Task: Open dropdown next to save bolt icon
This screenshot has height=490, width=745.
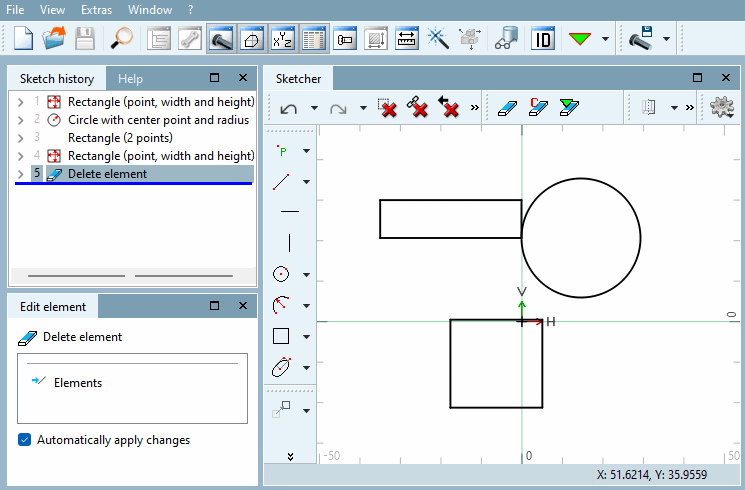Action: click(667, 39)
